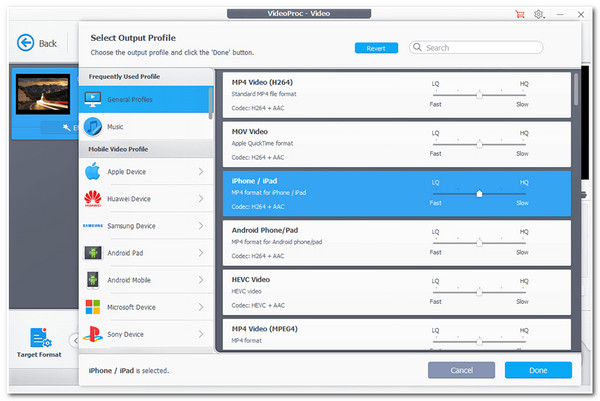Image resolution: width=600 pixels, height=401 pixels.
Task: Click the MP4 Video (H264) quality slider
Action: click(479, 95)
